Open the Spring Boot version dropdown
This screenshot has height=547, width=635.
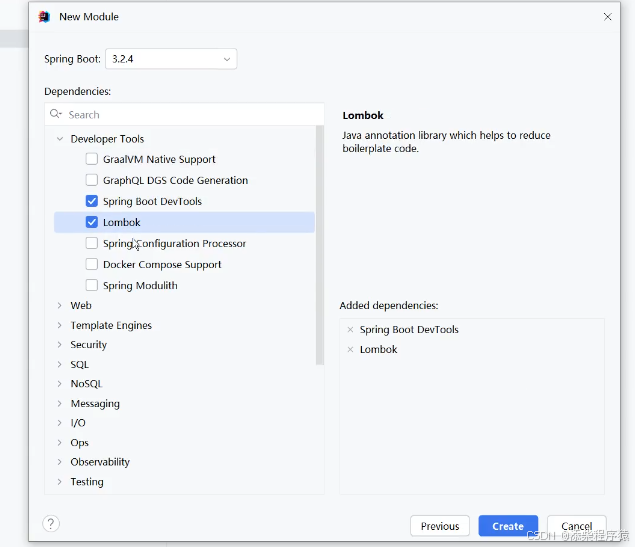[171, 59]
